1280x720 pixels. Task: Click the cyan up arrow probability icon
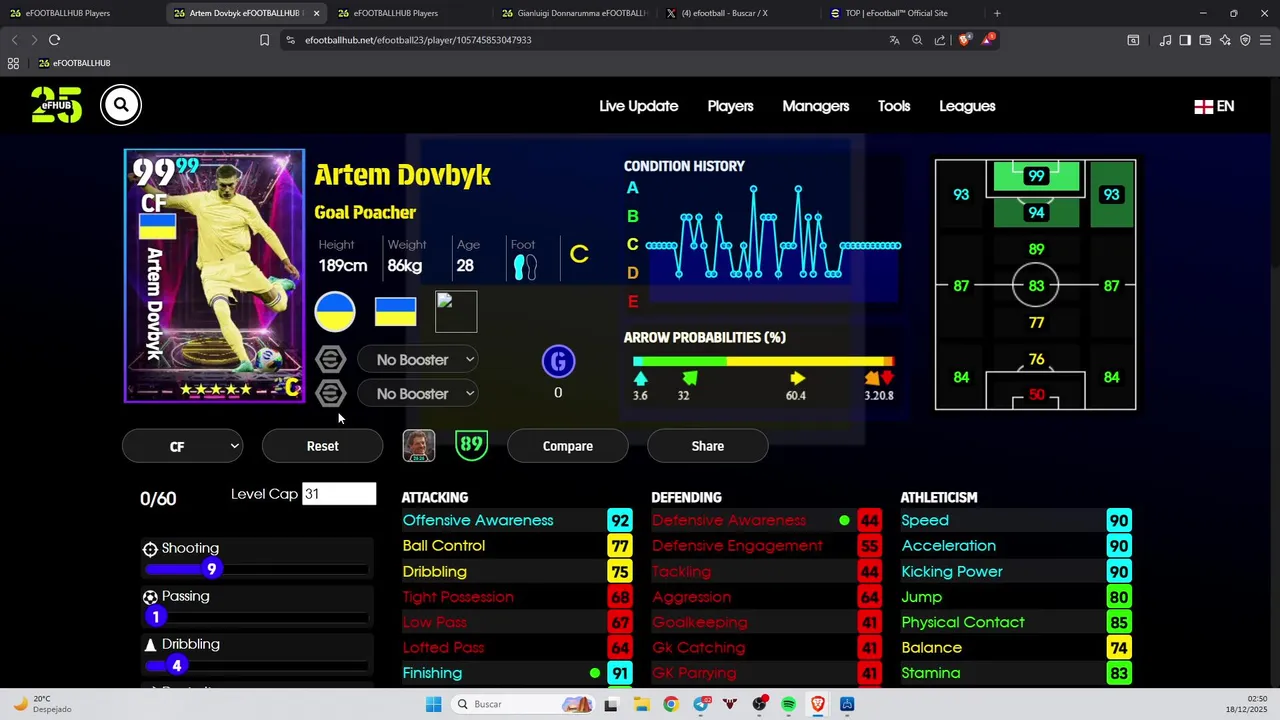coord(641,378)
